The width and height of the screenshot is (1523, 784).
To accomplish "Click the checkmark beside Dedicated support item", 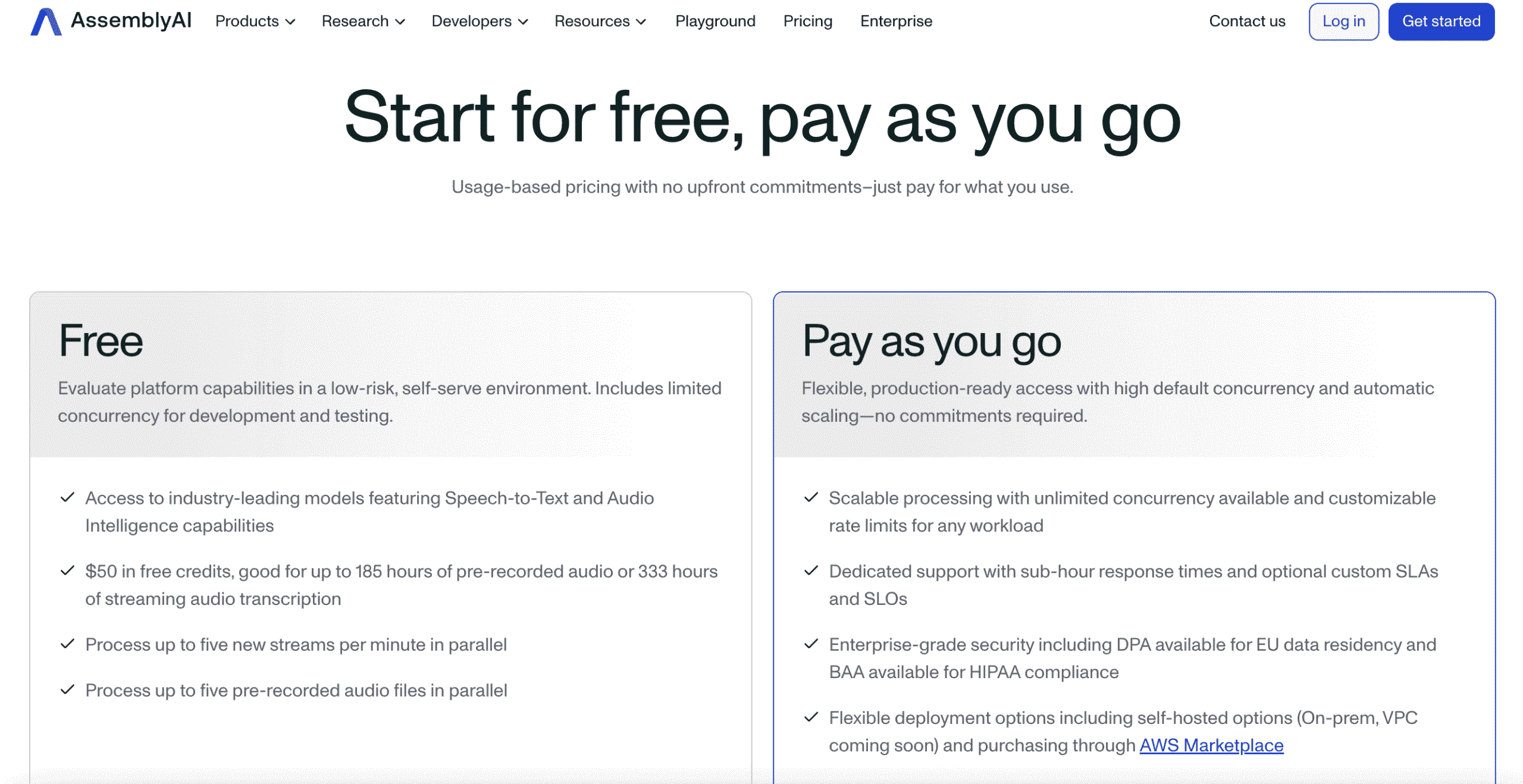I will coord(810,570).
